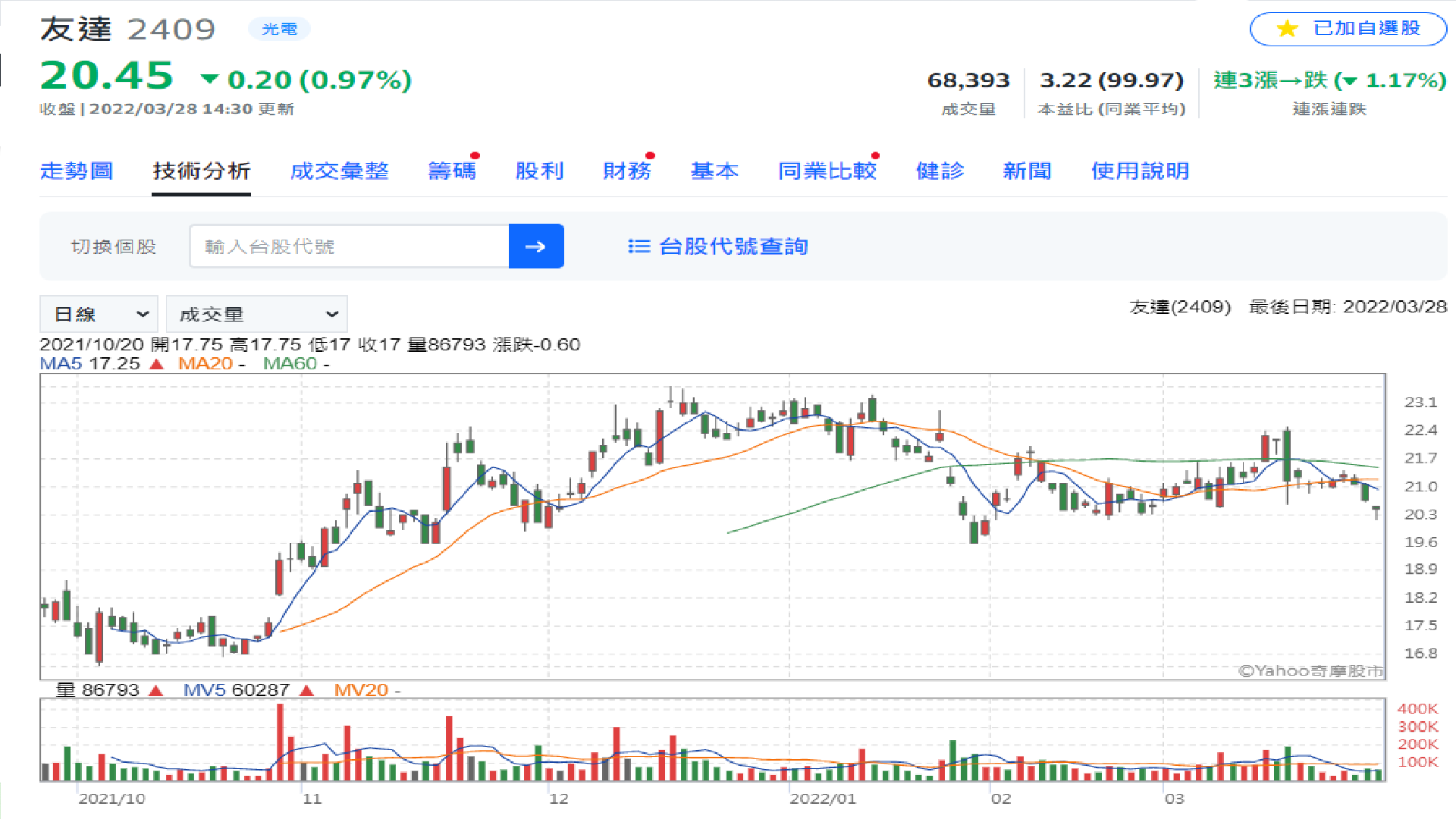
Task: Click the orange MA20 legend label
Action: point(205,364)
